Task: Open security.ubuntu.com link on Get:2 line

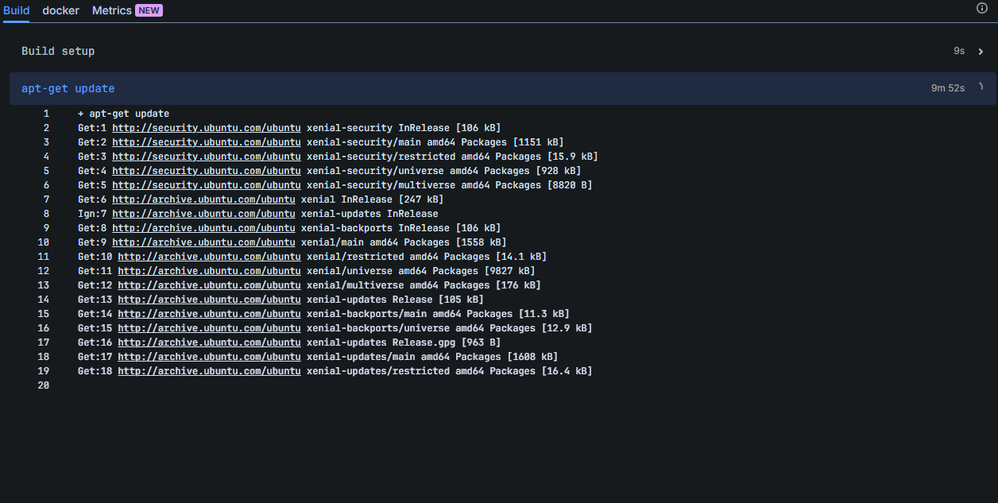Action: (206, 142)
